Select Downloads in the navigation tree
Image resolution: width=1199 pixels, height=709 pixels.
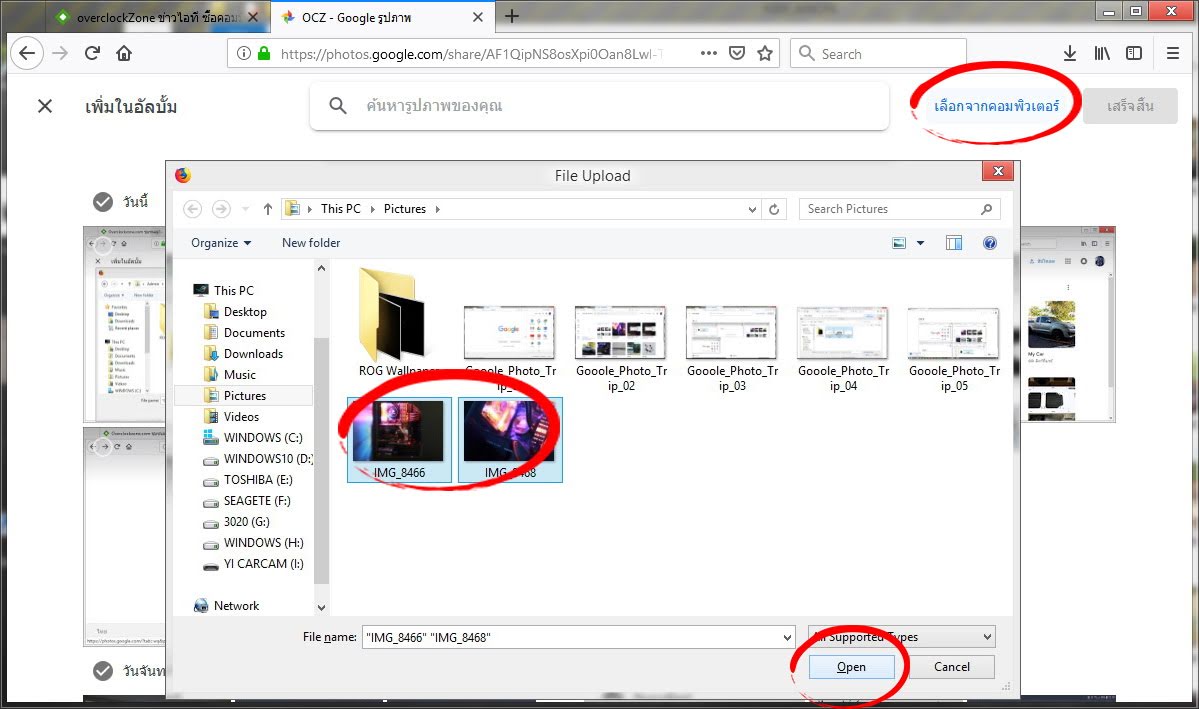coord(253,354)
